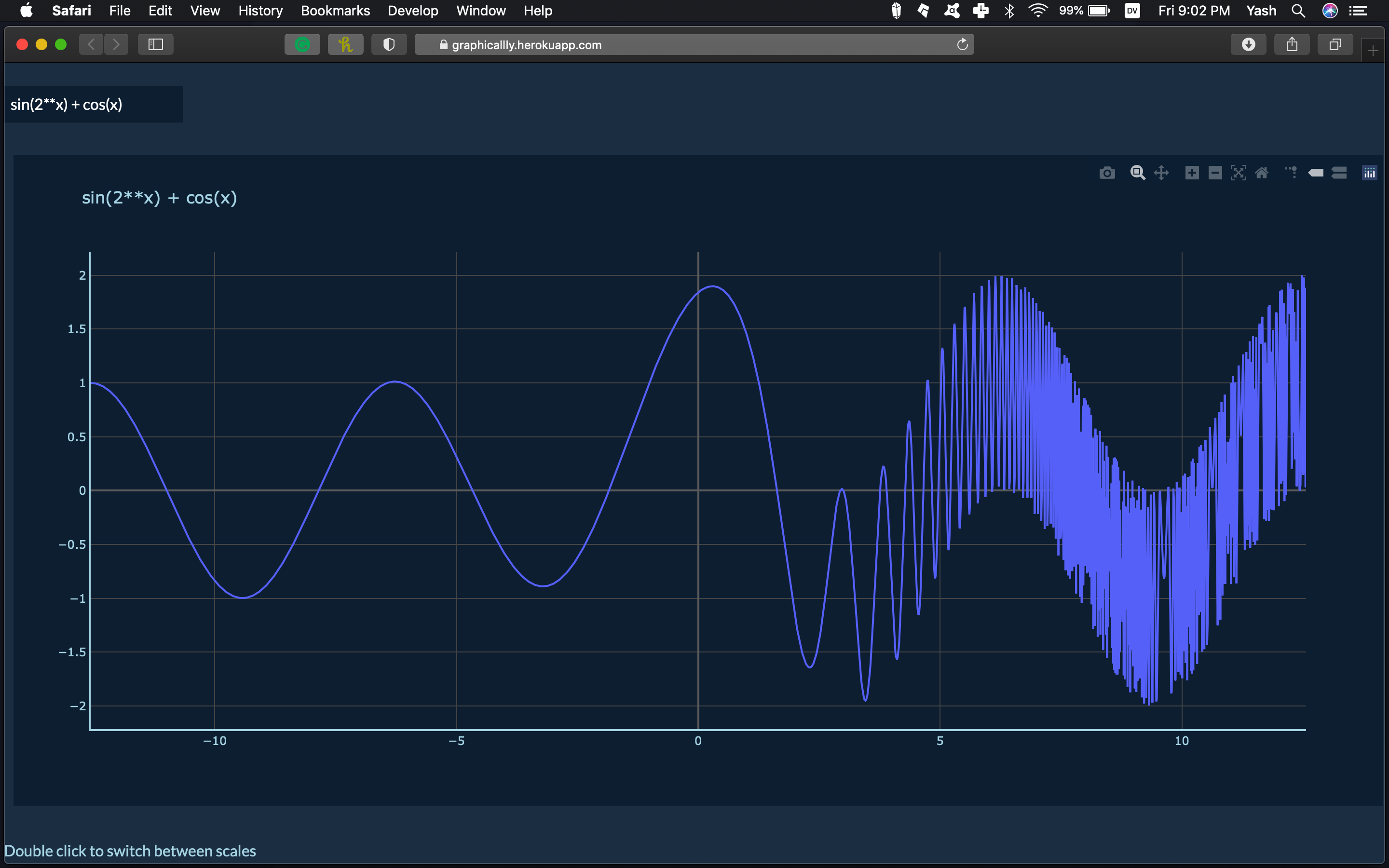Open the privacy shield extension icon
Screen dimensions: 1389x868
389,44
